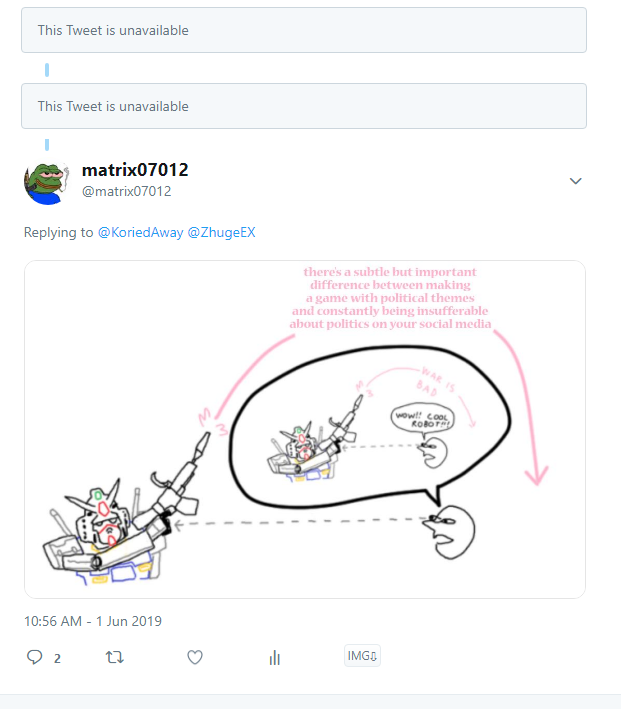The height and width of the screenshot is (709, 621).
Task: Click the reply count number 2
Action: (x=57, y=658)
